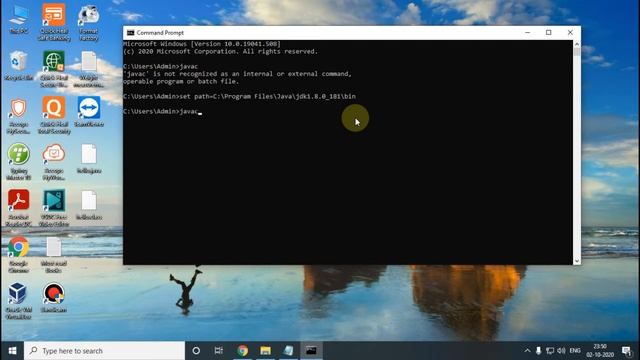Open the This PC desktop icon
This screenshot has width=640, height=360.
(18, 20)
